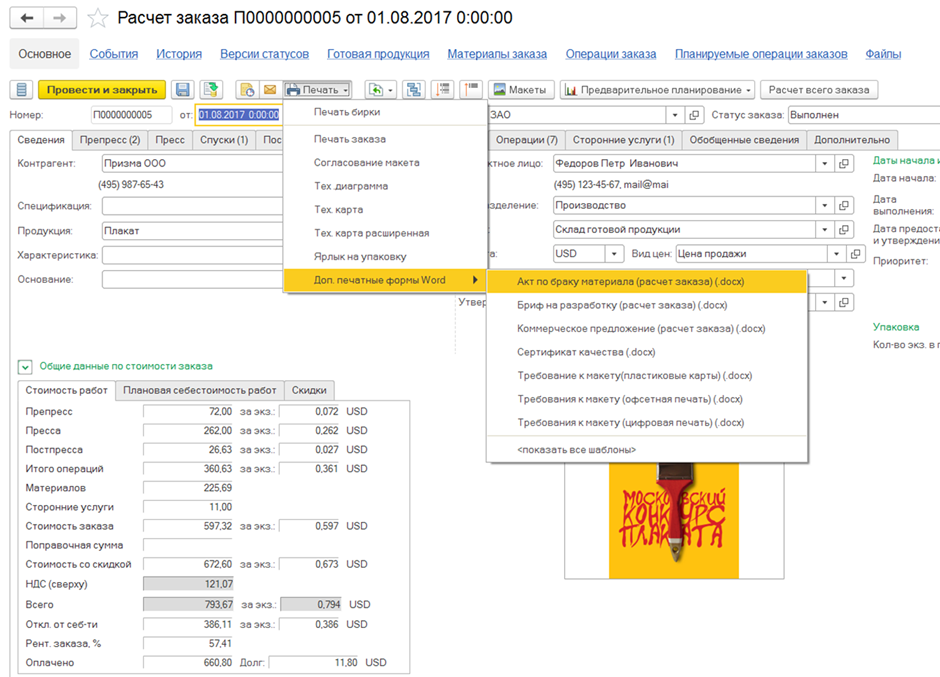This screenshot has width=940, height=677.
Task: Open the Плановая себестоимость работ tab
Action: point(199,390)
